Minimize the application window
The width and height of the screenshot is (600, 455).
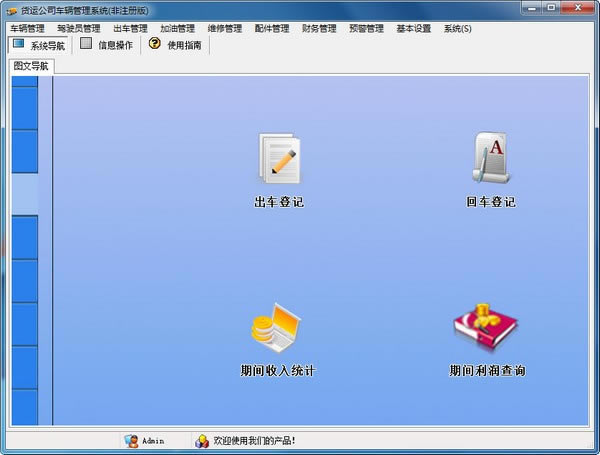(x=532, y=7)
